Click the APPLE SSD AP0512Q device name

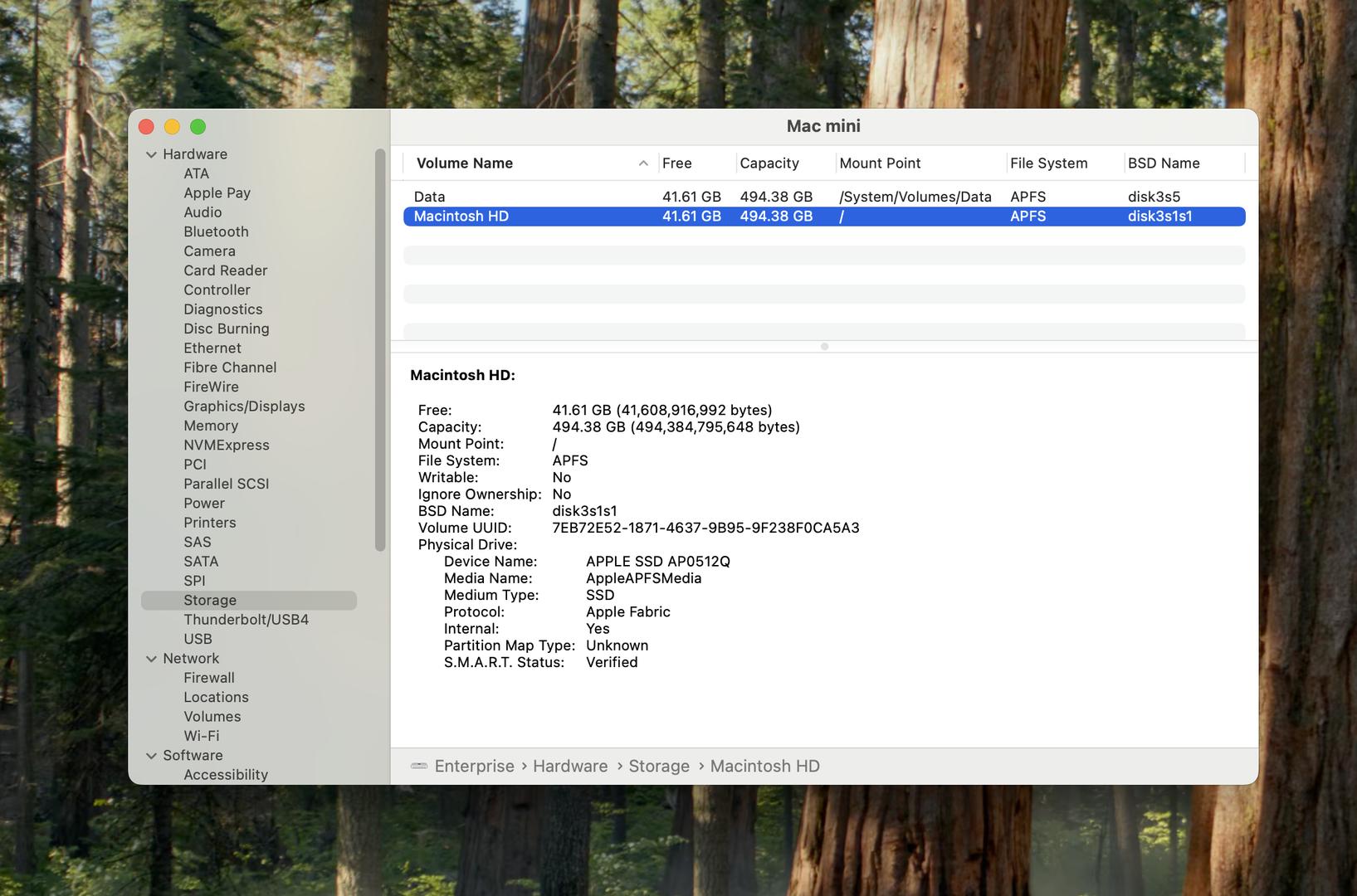click(x=658, y=562)
